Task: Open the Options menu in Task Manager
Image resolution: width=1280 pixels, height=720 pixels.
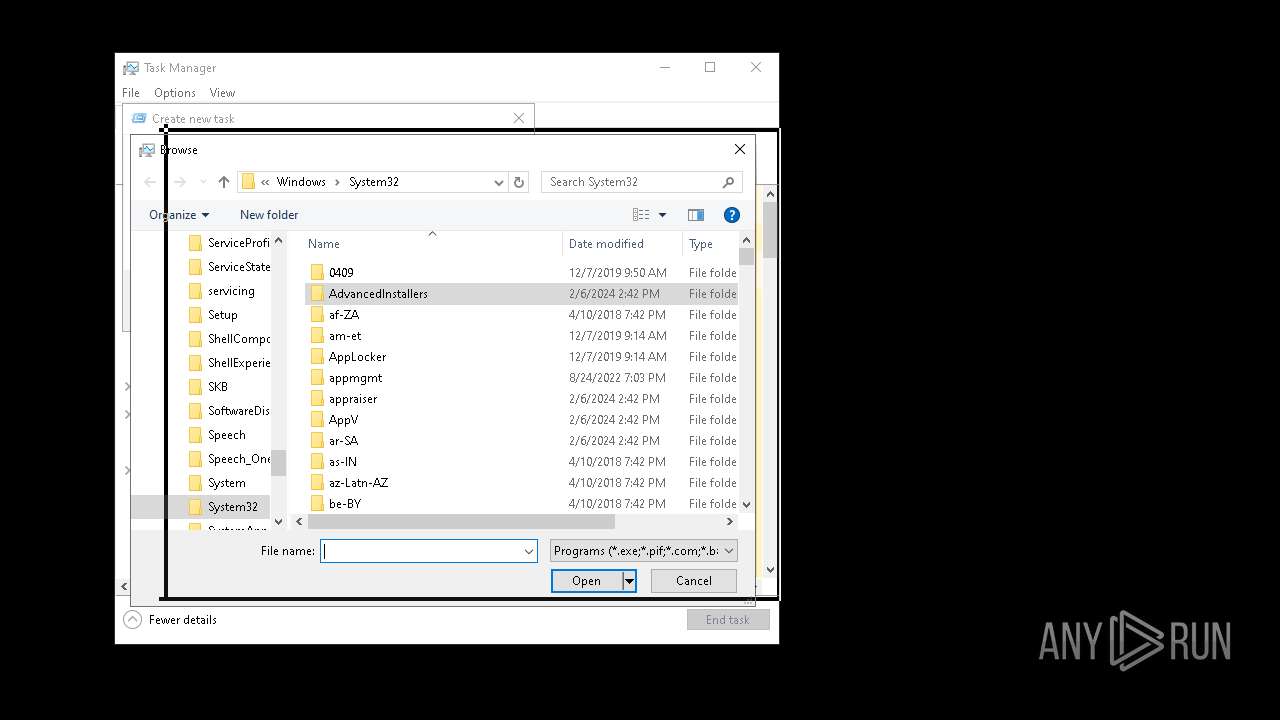Action: pos(175,93)
